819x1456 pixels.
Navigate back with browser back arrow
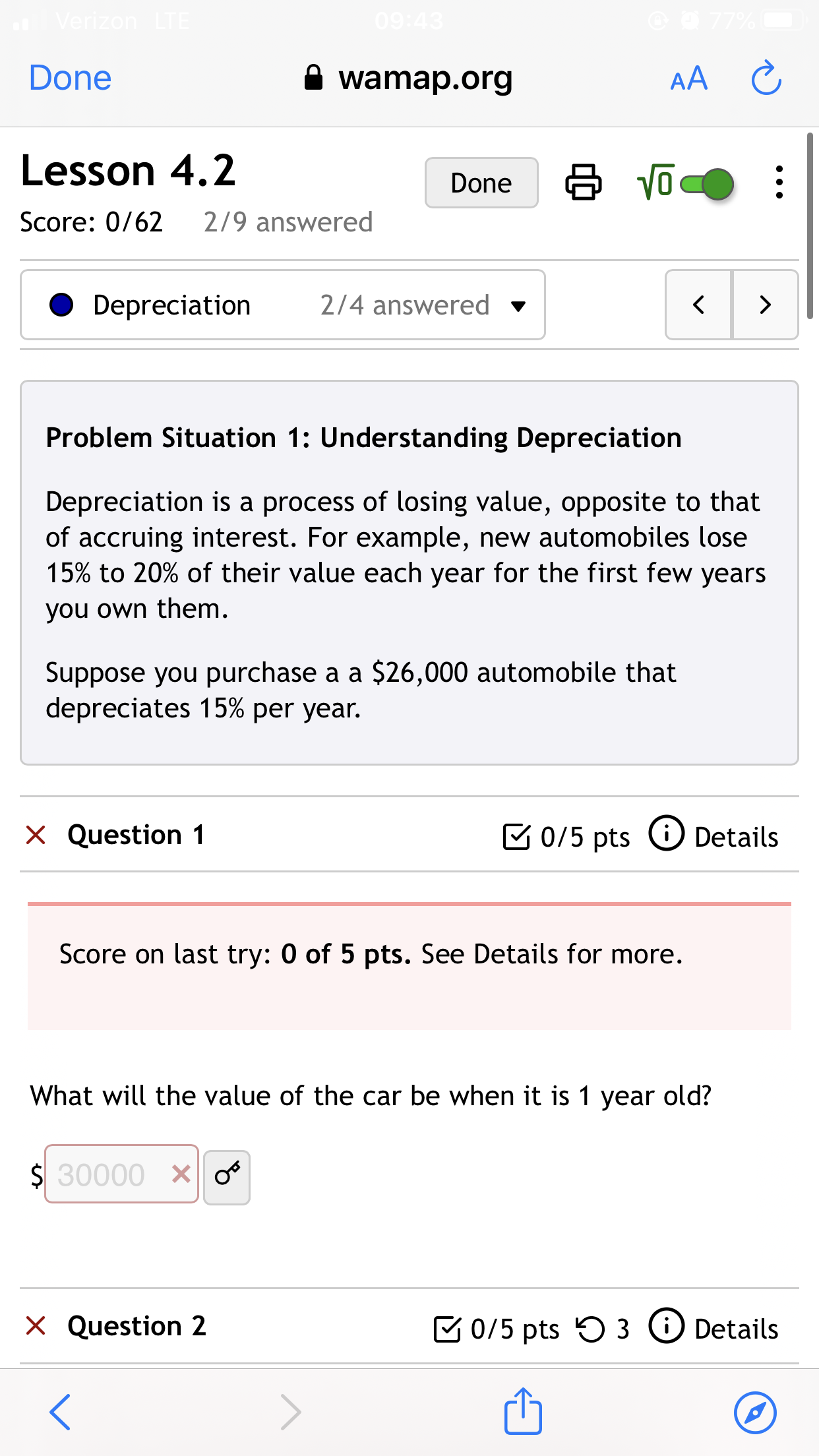coord(60,1412)
